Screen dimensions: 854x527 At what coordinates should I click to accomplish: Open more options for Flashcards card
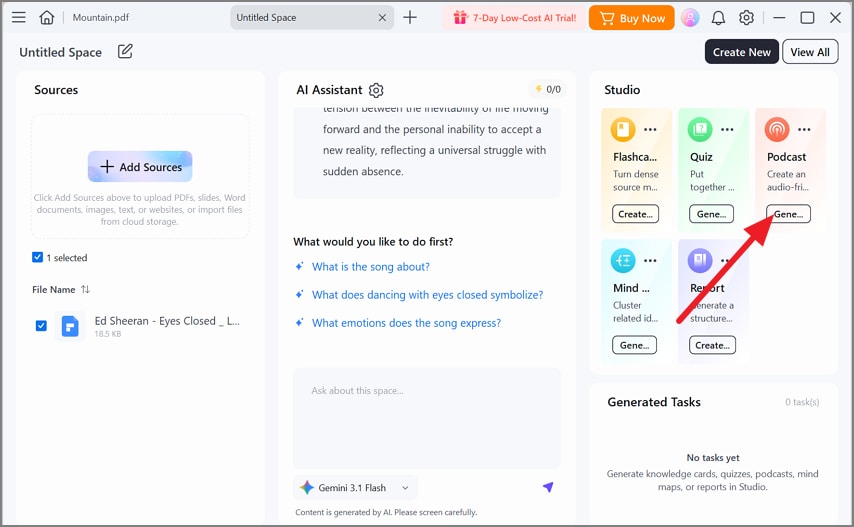(x=650, y=130)
